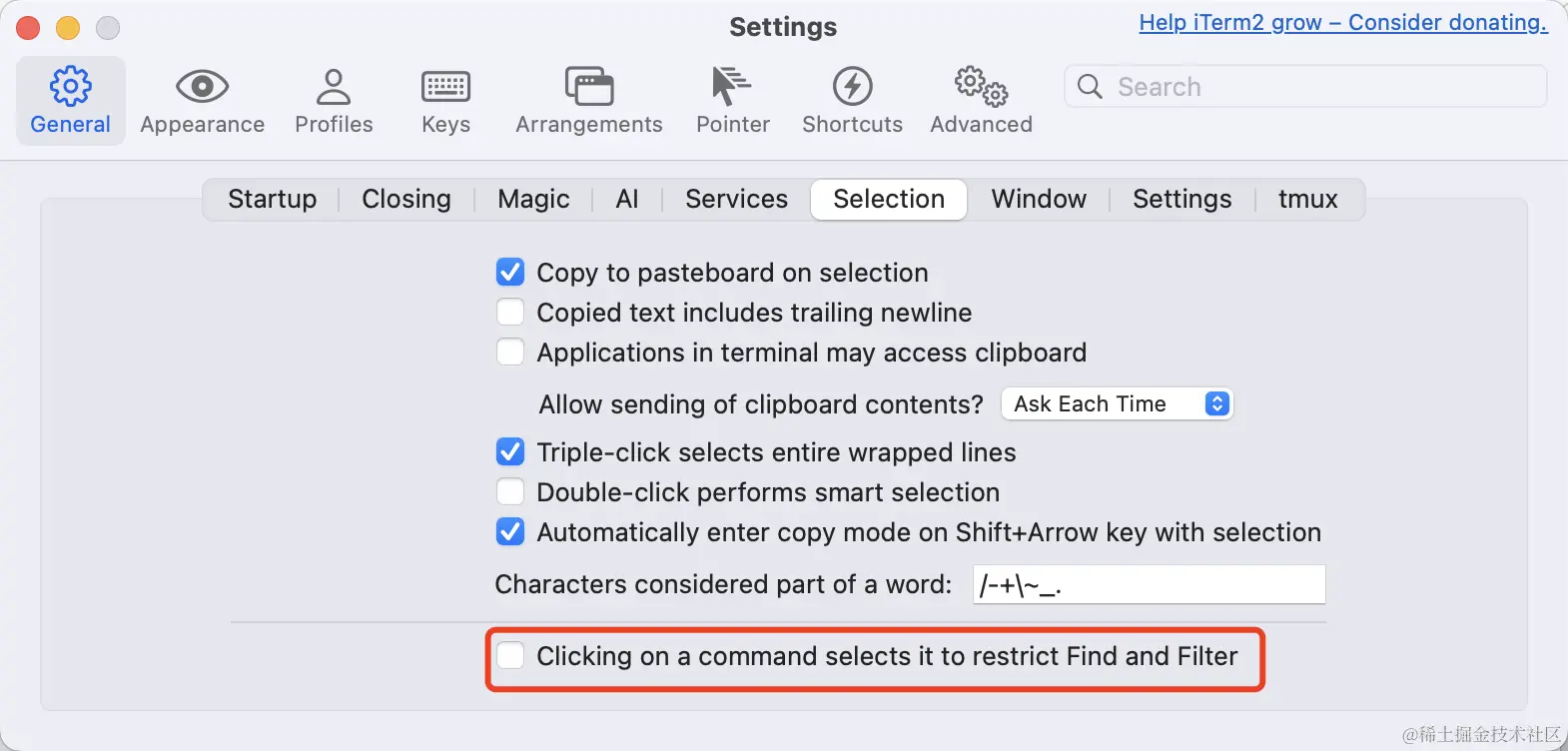Viewport: 1568px width, 751px height.
Task: Enable Copied text includes trailing newline
Action: pyautogui.click(x=510, y=312)
